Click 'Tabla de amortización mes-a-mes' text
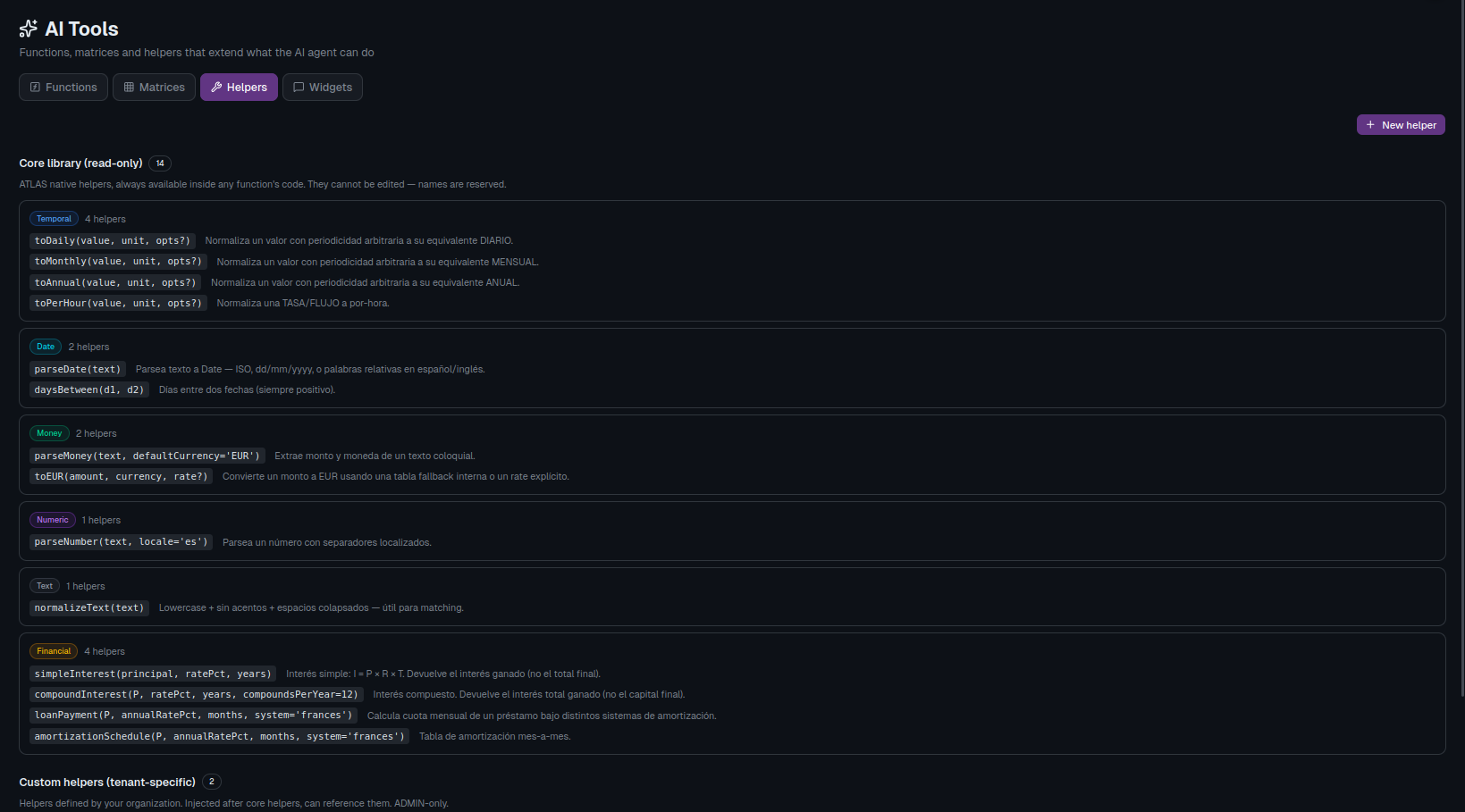 pos(495,737)
